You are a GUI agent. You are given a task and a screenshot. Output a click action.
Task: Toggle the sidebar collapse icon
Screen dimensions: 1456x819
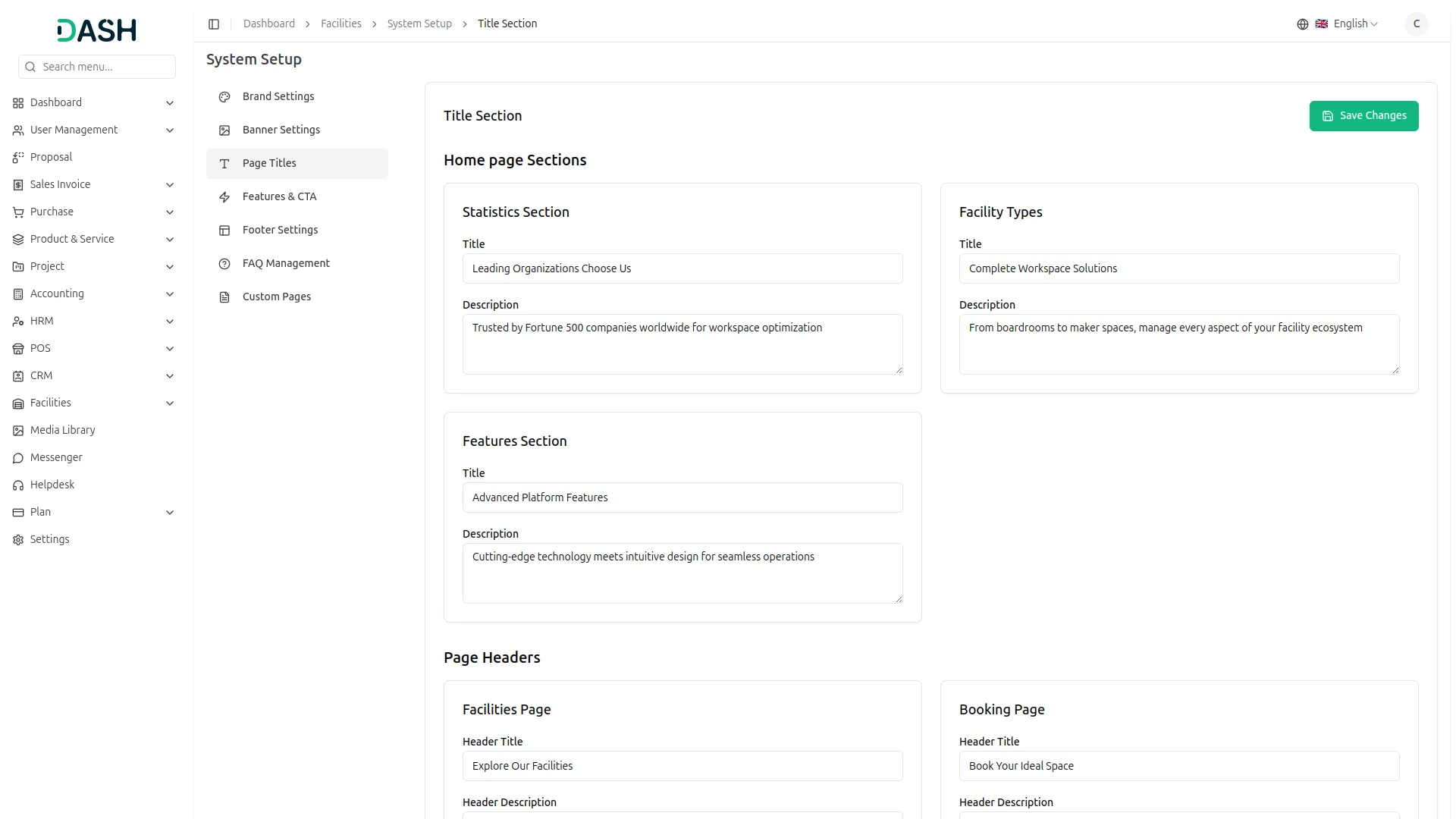coord(214,24)
